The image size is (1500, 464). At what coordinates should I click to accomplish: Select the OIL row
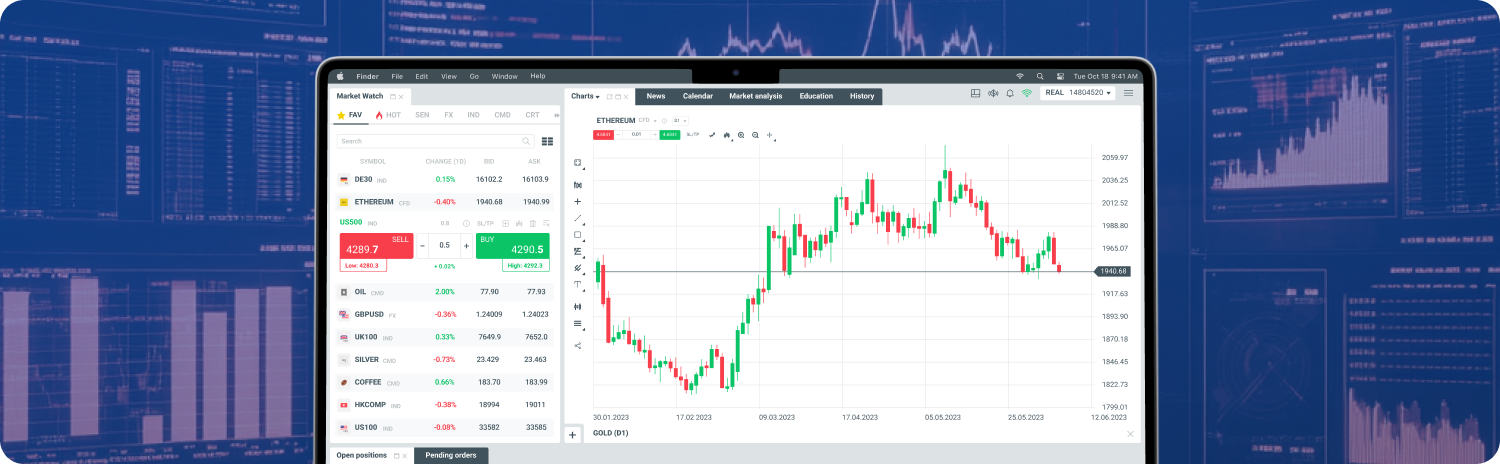444,292
